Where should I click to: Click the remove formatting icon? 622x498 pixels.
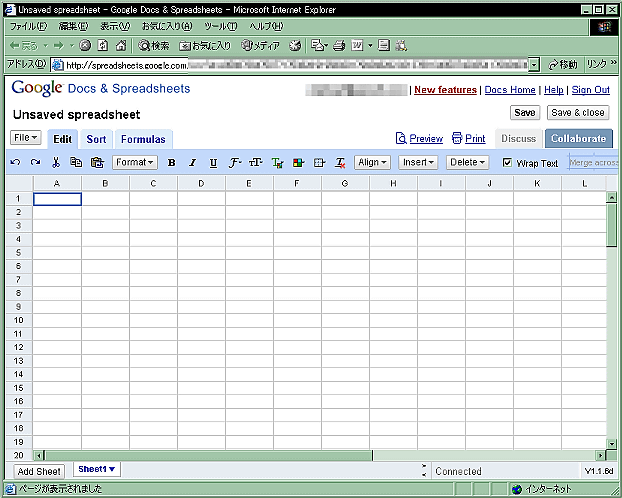pos(340,163)
